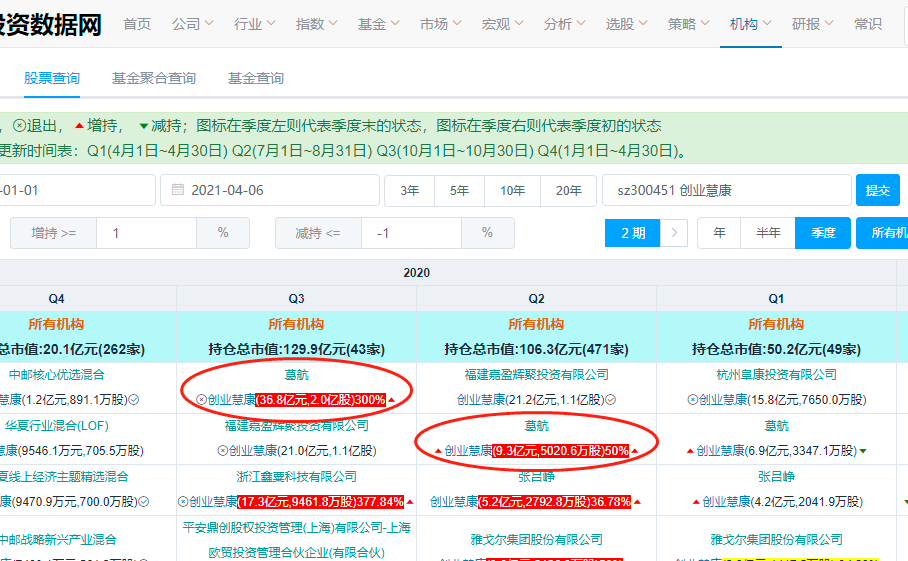This screenshot has height=561, width=908.
Task: Click the red increase arrow after 36.78%
Action: (x=636, y=501)
